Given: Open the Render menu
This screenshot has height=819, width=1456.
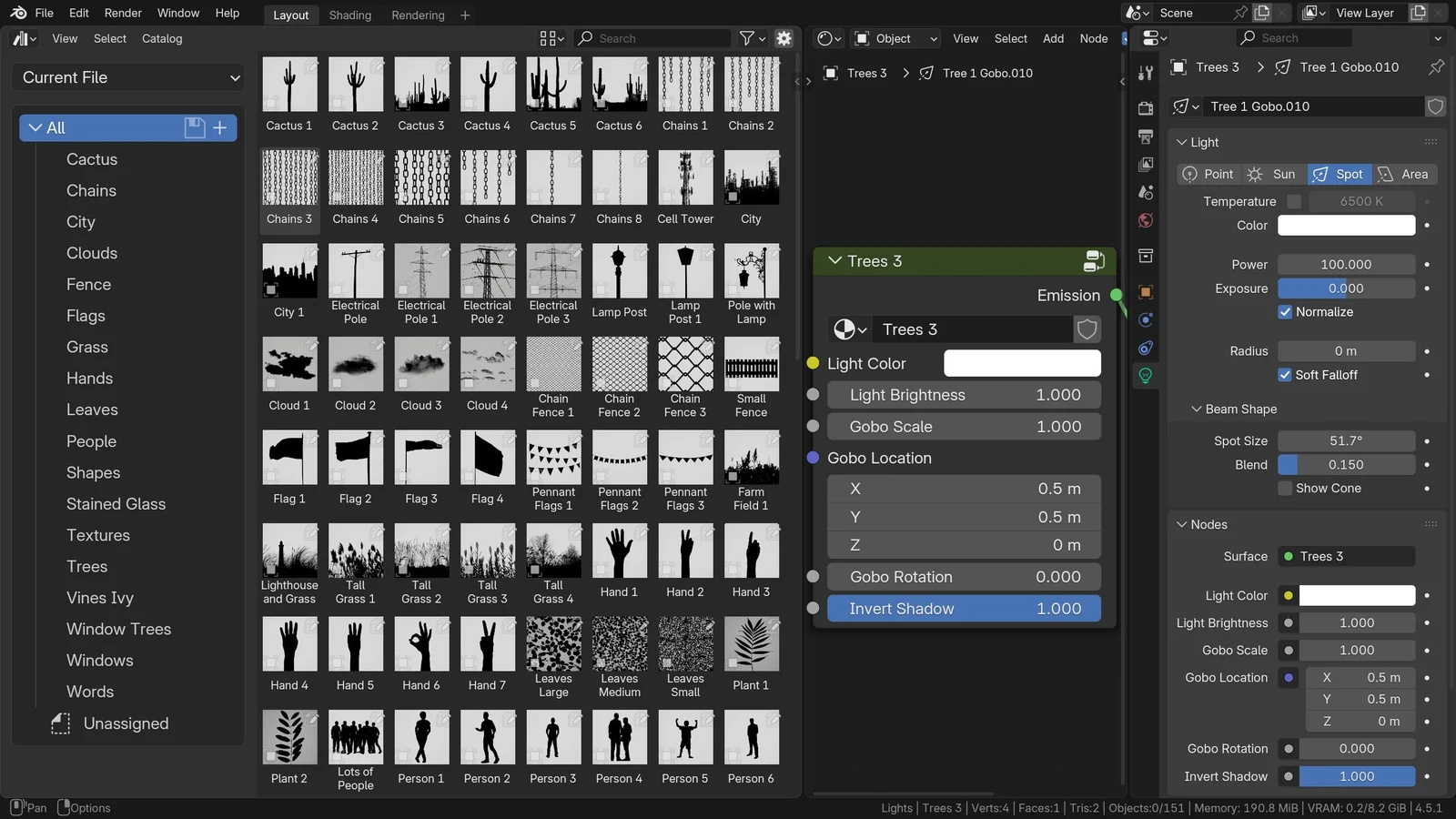Looking at the screenshot, I should pyautogui.click(x=123, y=13).
